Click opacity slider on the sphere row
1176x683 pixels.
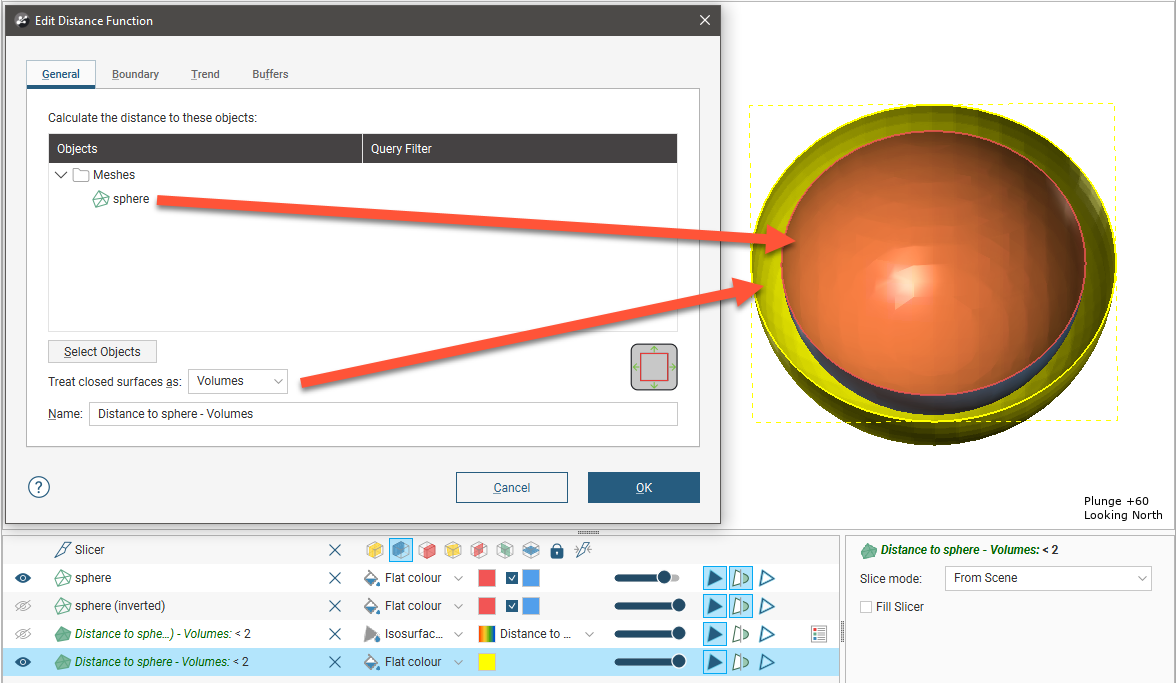[646, 578]
